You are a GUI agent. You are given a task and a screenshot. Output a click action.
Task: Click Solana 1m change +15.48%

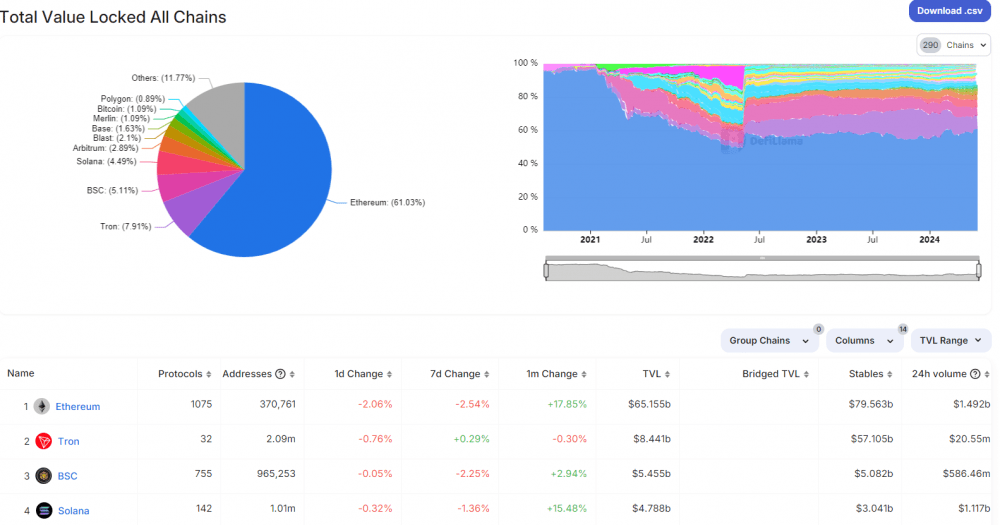pos(566,508)
